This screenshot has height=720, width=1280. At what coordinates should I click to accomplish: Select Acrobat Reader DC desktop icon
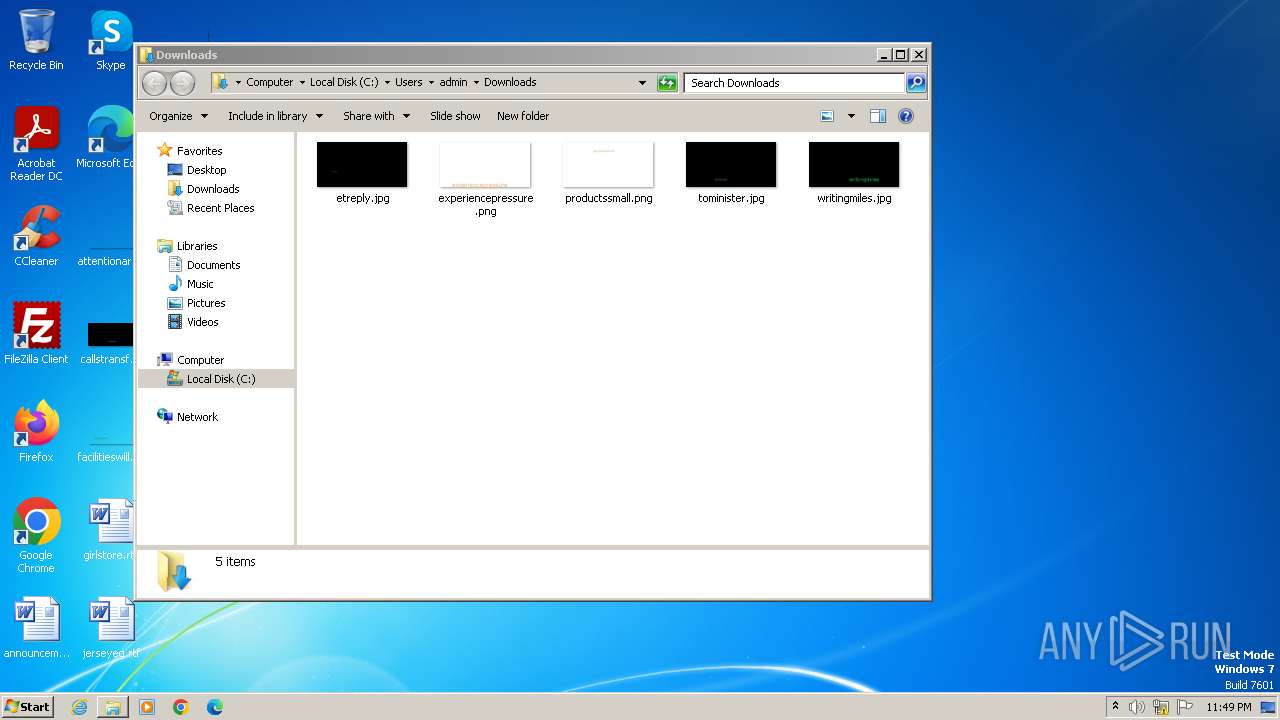coord(36,145)
